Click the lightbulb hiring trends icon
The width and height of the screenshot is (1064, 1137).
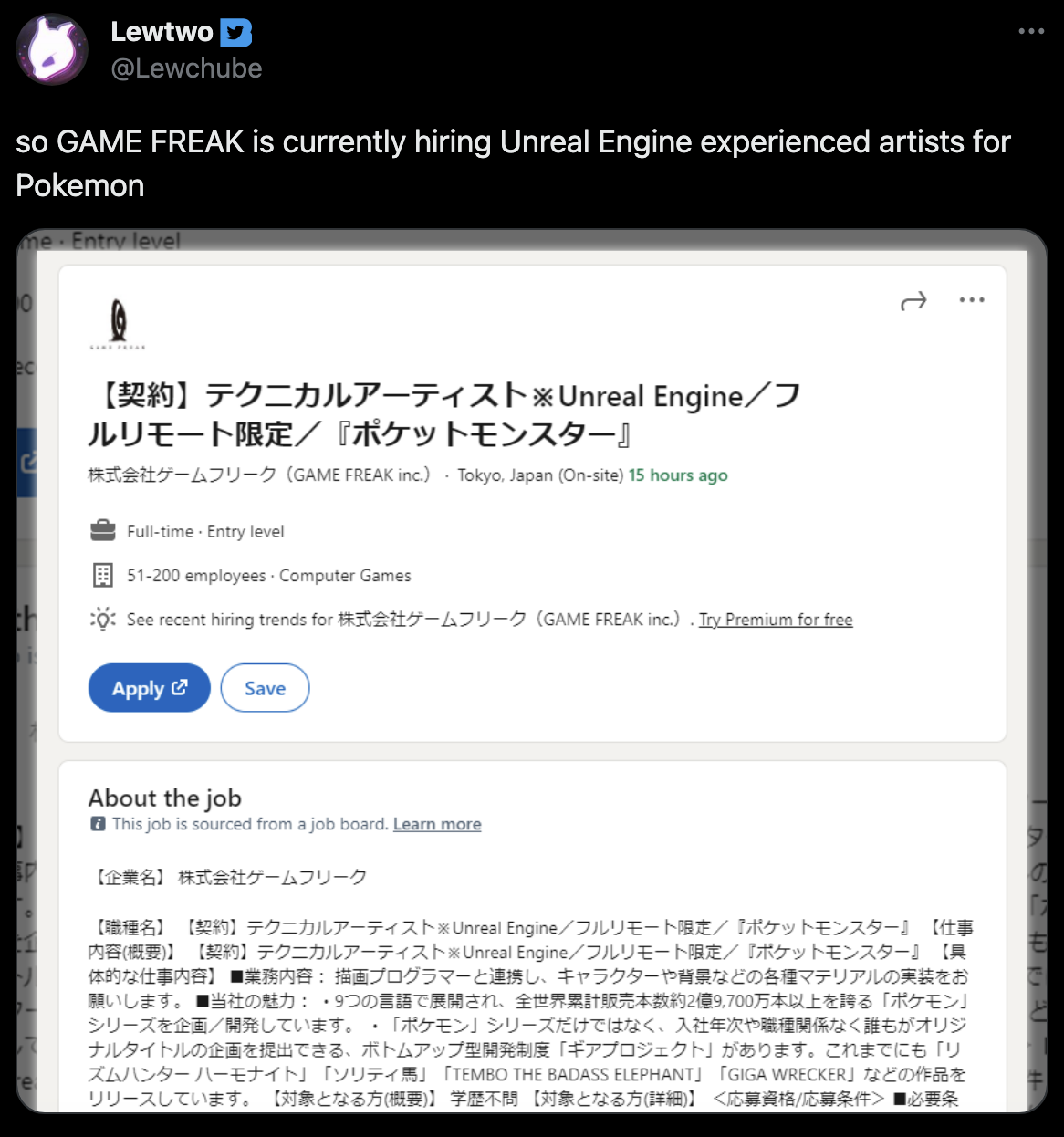pyautogui.click(x=103, y=619)
